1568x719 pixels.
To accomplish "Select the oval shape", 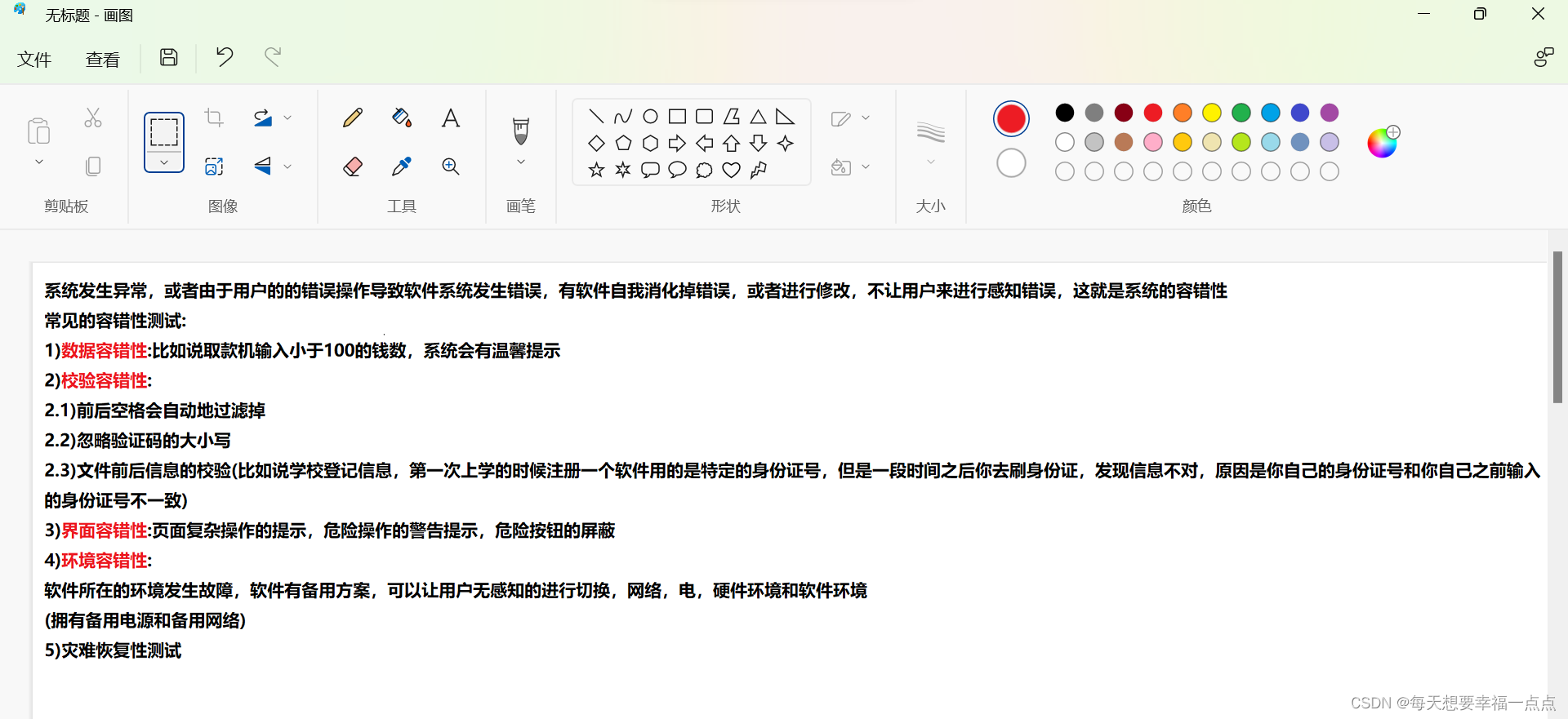I will 650,117.
